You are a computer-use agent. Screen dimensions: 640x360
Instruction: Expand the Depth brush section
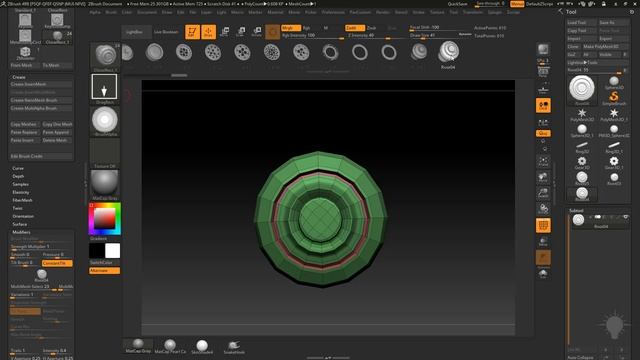[18, 176]
